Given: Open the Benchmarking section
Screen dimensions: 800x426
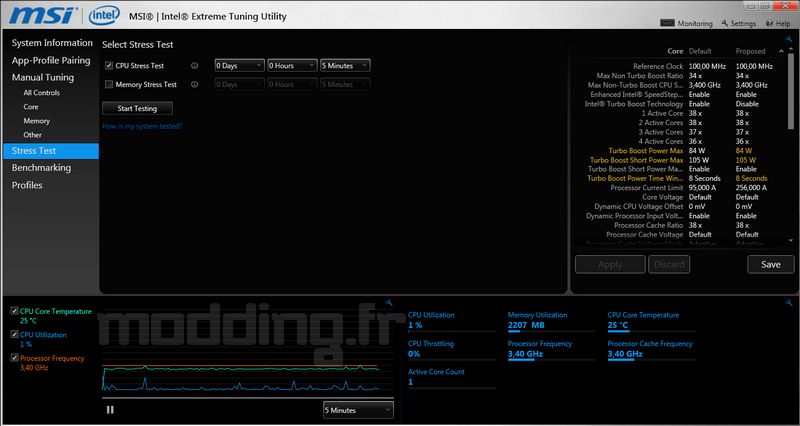Looking at the screenshot, I should click(41, 168).
